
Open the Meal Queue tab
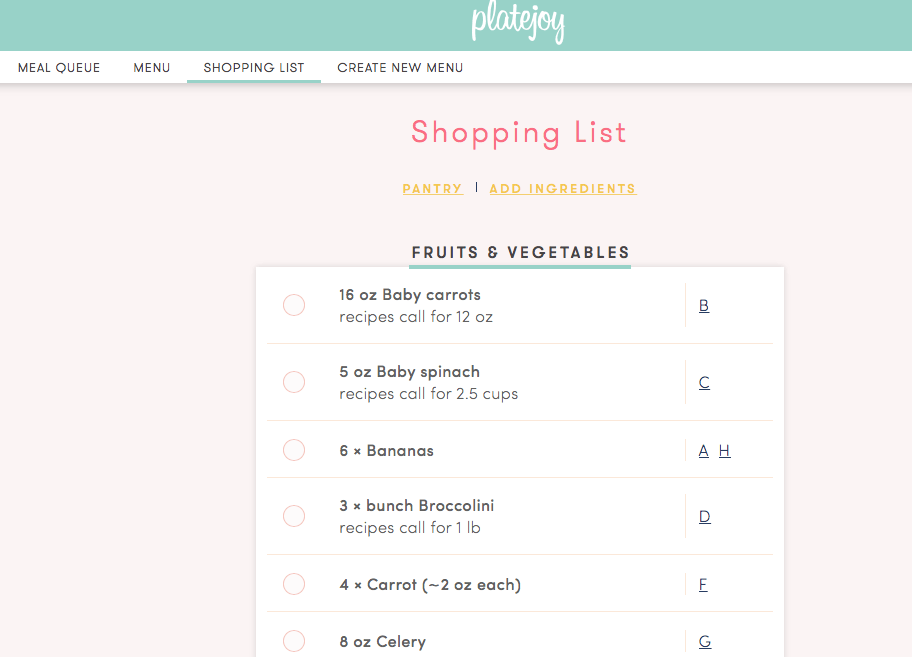59,67
